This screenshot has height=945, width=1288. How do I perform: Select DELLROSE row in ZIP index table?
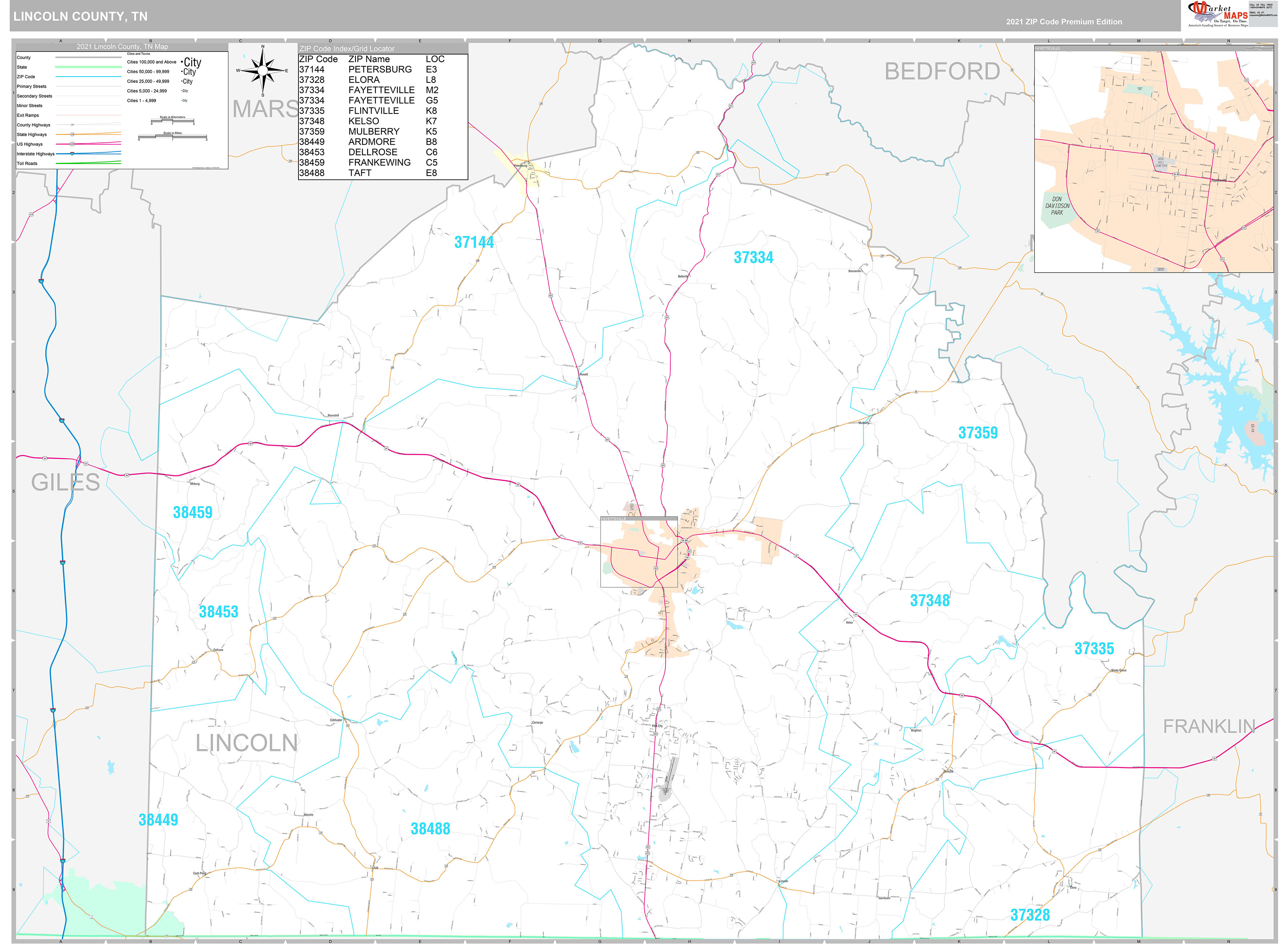click(x=383, y=152)
